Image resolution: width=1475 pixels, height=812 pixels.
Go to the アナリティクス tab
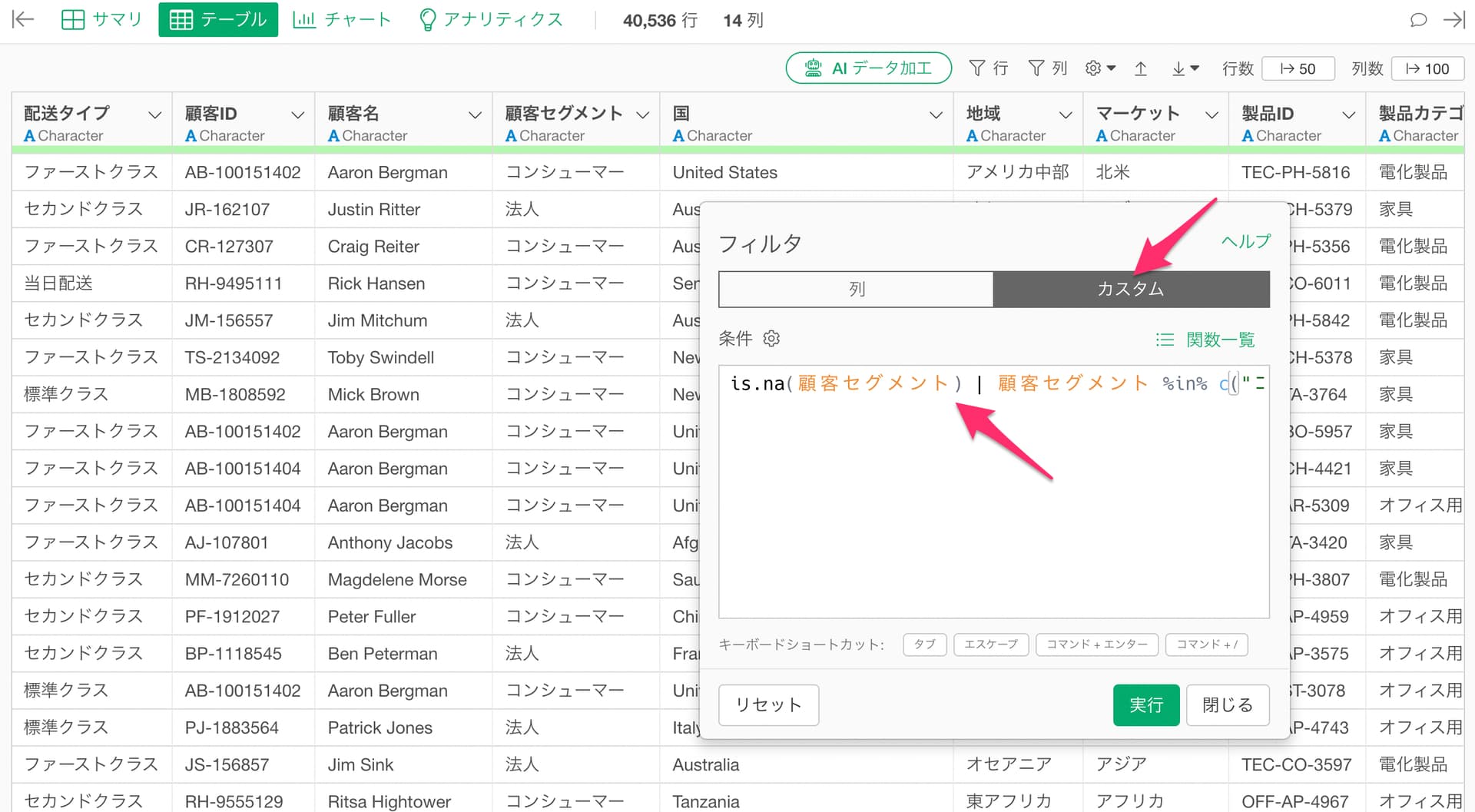(491, 20)
